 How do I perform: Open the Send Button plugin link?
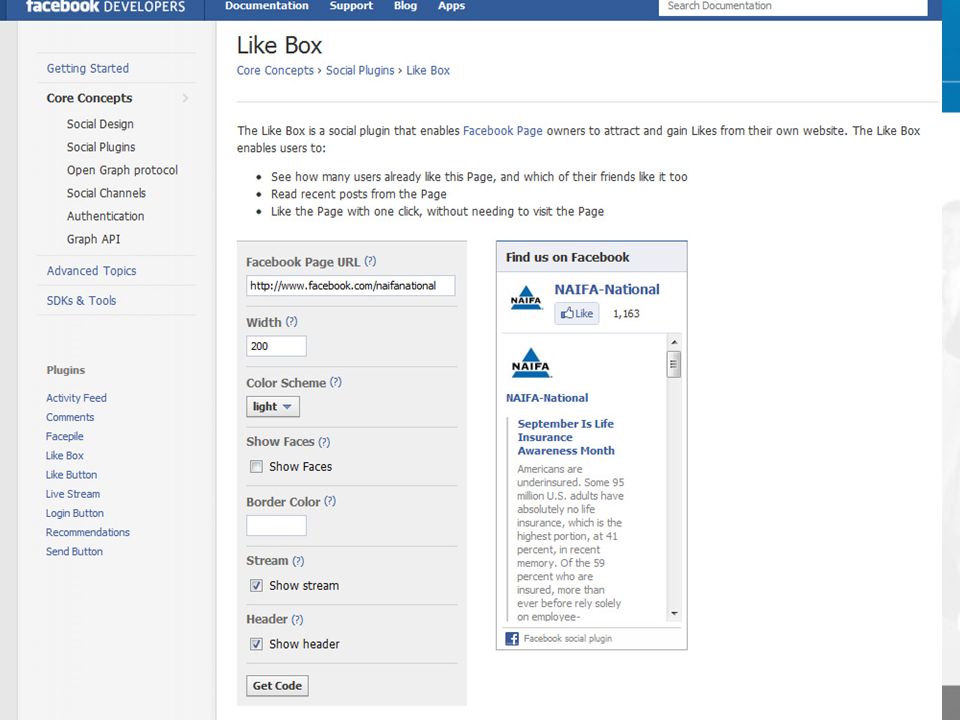pos(74,552)
